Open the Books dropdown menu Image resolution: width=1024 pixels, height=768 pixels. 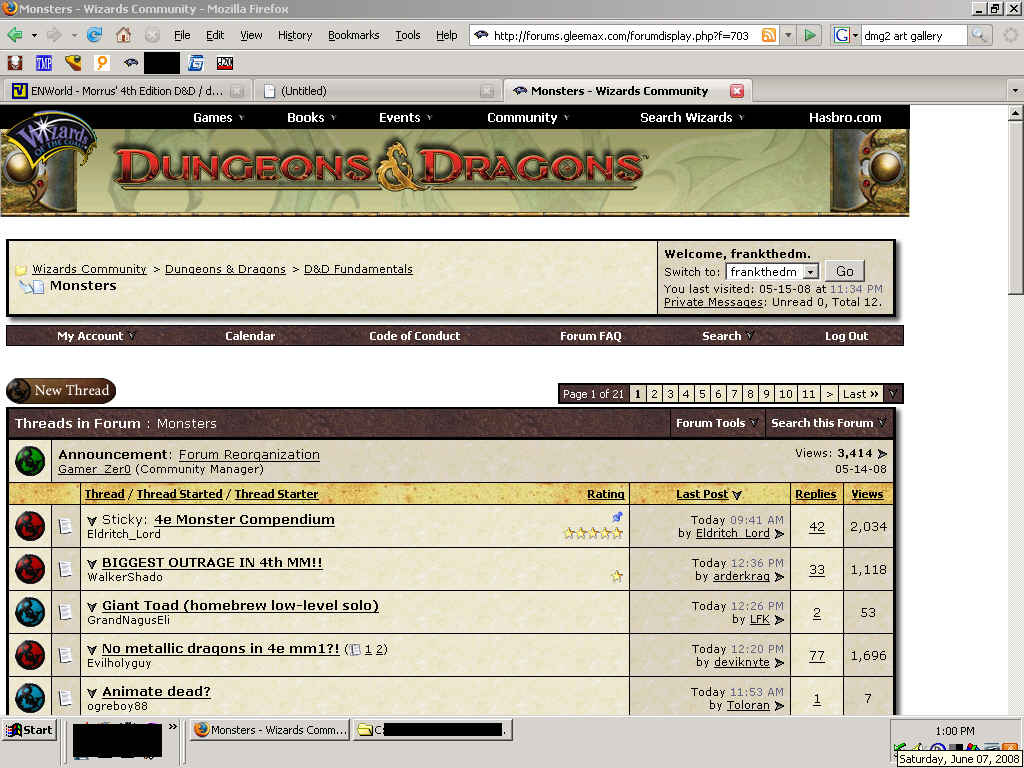coord(312,118)
